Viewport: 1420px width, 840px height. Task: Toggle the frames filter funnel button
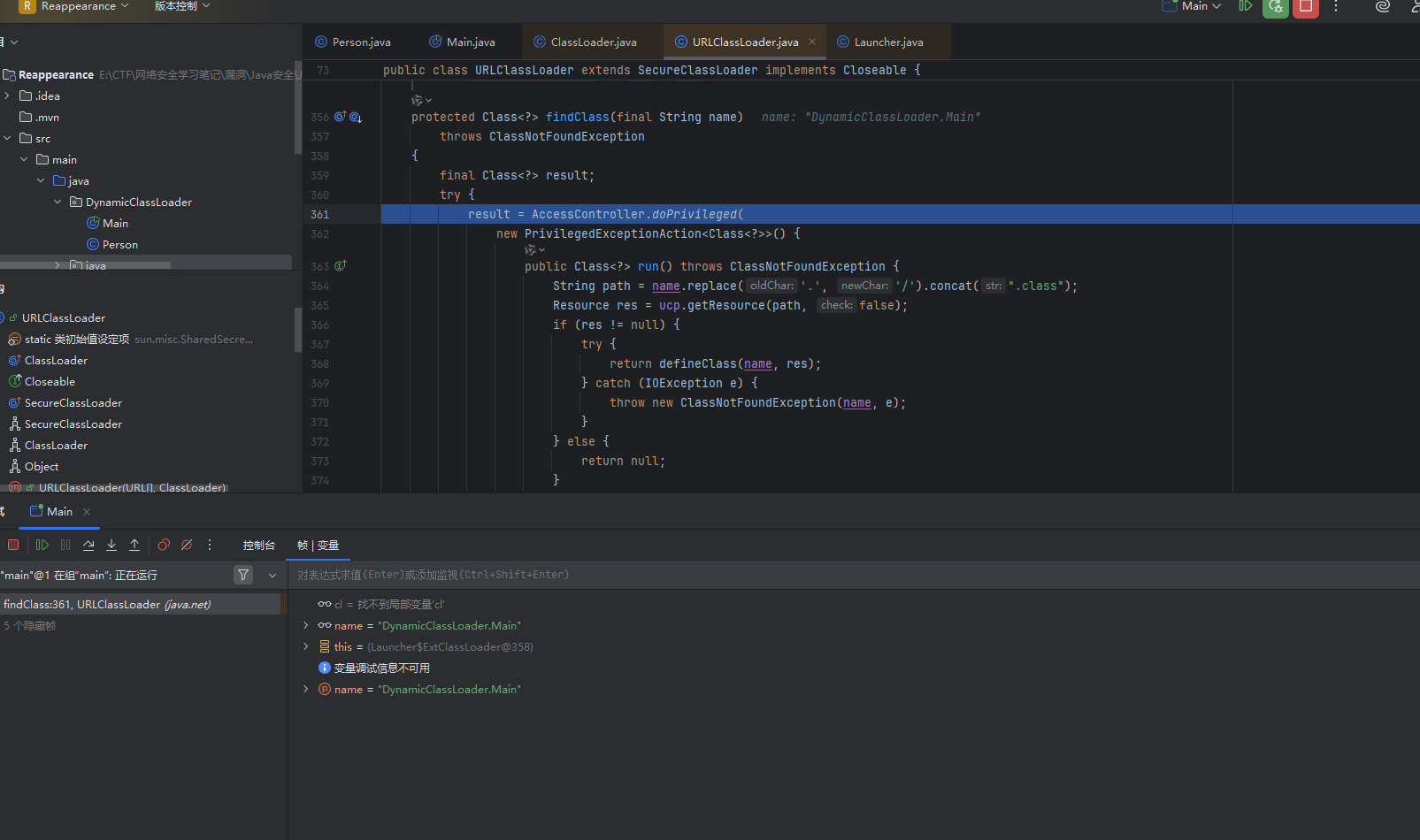(x=243, y=576)
